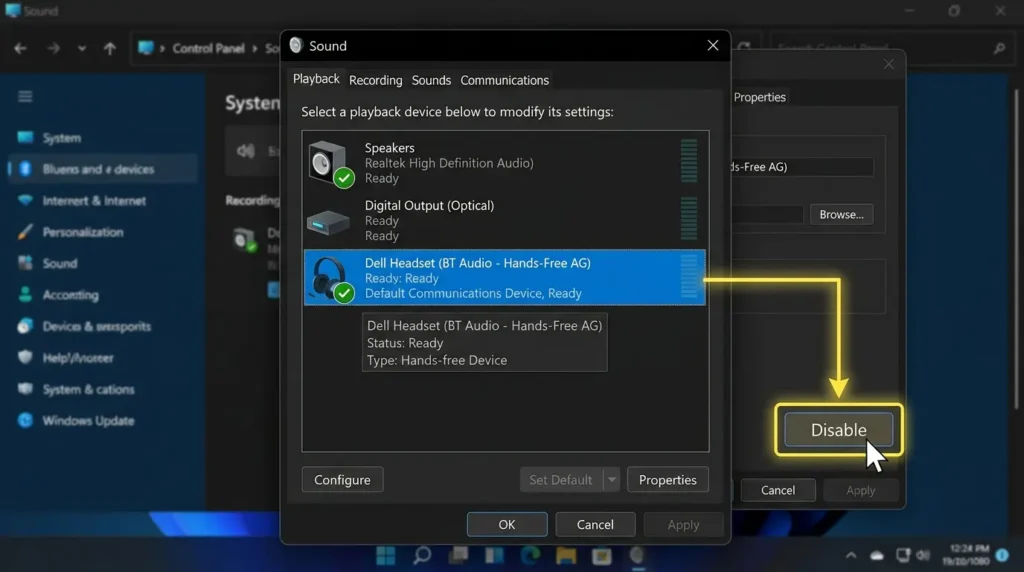Click the Digital Output level meter
1024x572 pixels.
tap(688, 219)
